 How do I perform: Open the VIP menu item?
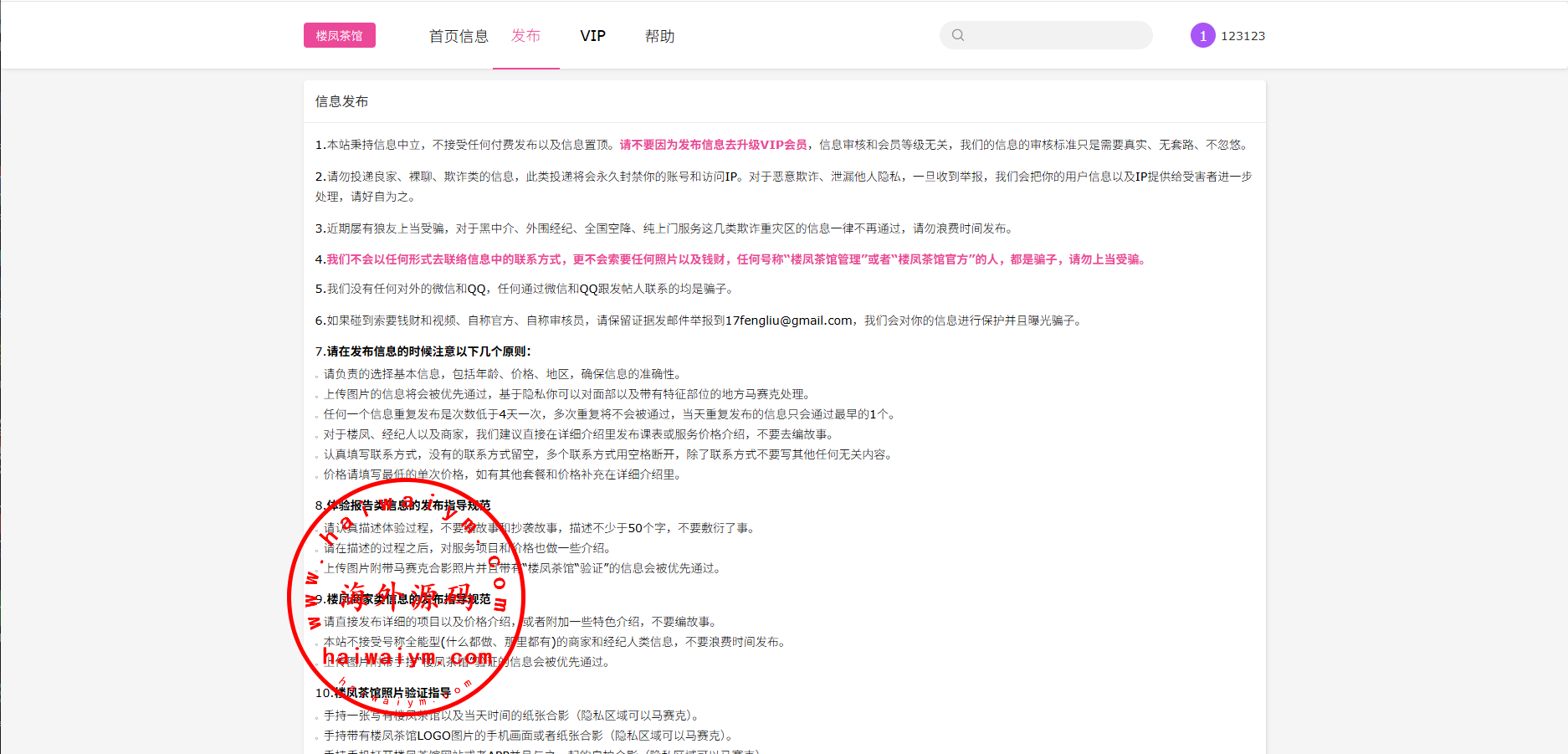coord(592,36)
